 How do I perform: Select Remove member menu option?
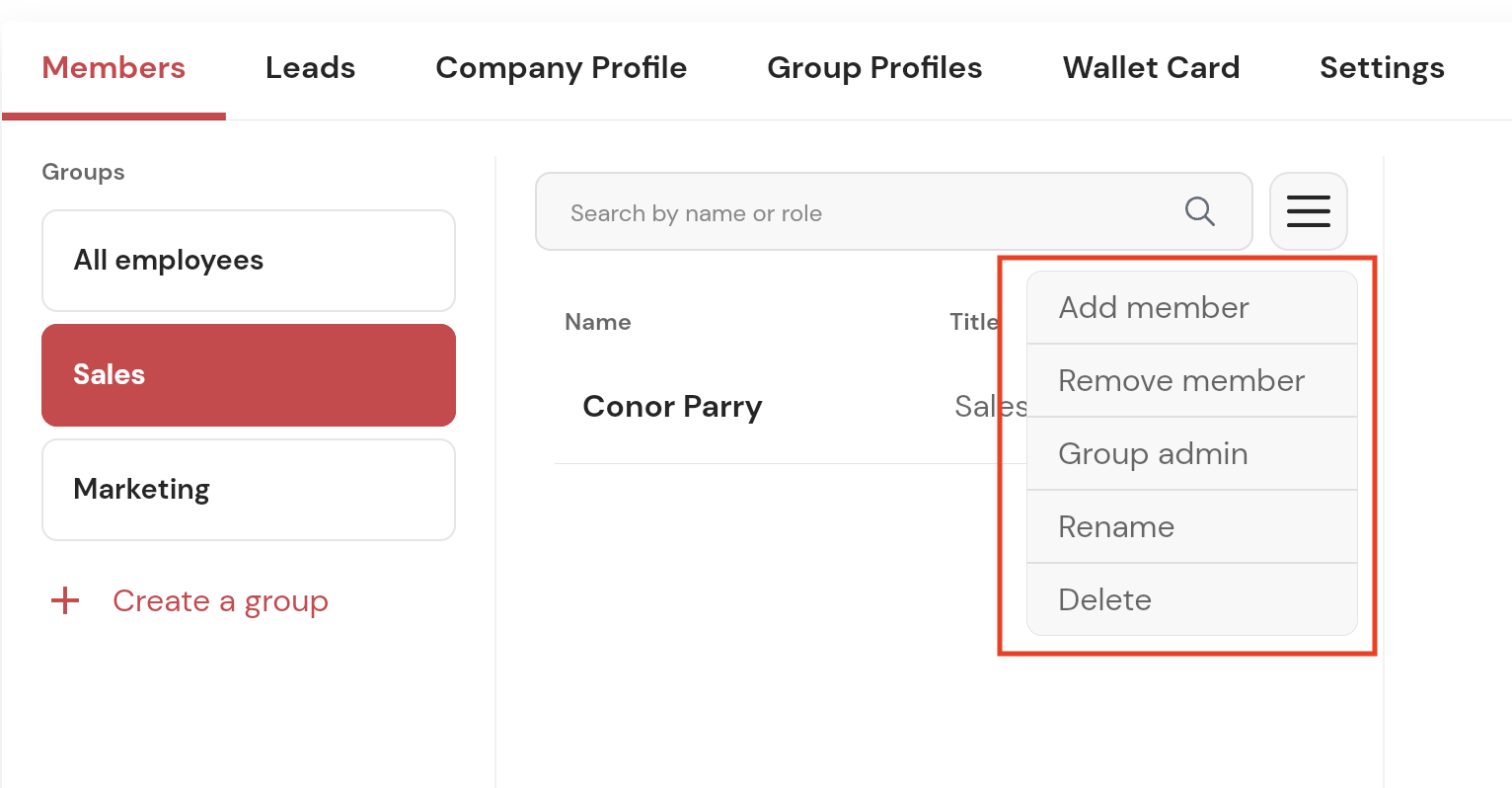pyautogui.click(x=1191, y=381)
